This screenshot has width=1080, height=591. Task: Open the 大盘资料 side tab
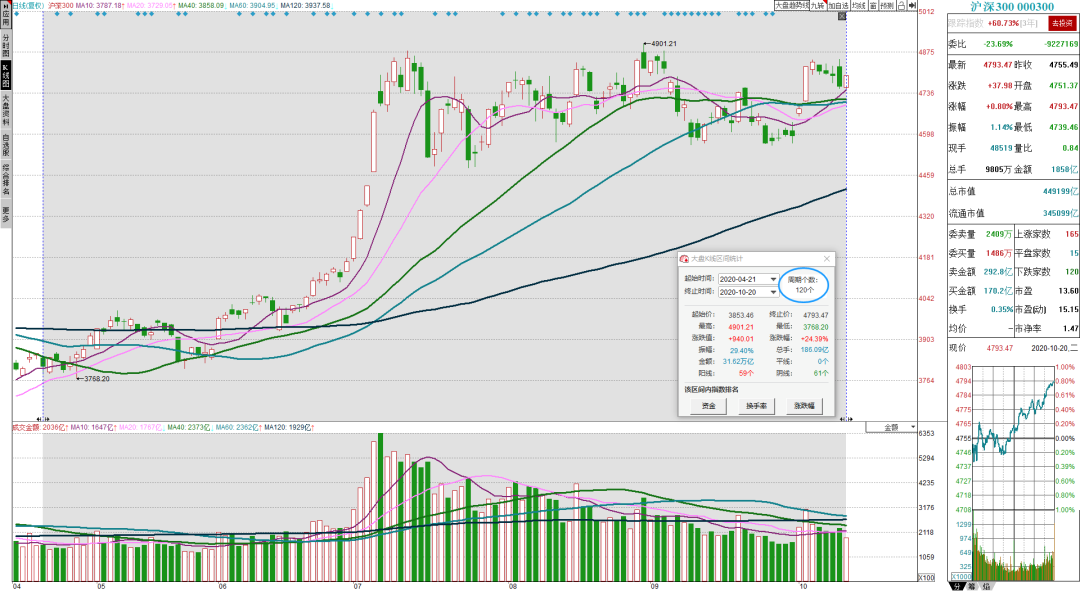pyautogui.click(x=6, y=110)
